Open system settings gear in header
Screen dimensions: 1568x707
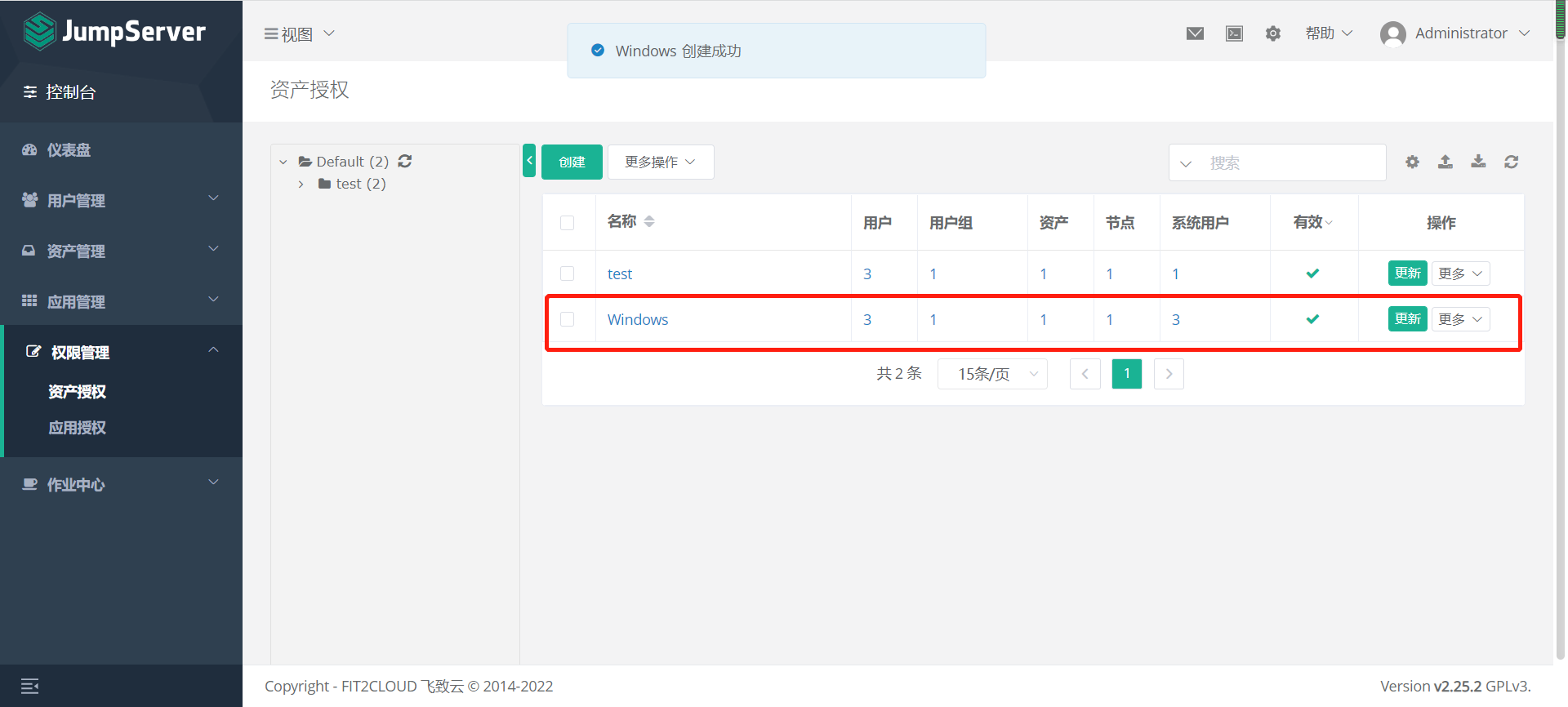pyautogui.click(x=1272, y=33)
